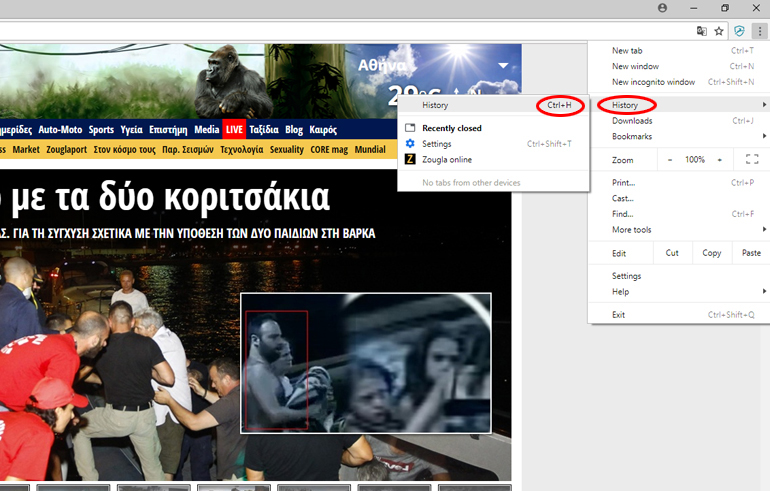The height and width of the screenshot is (491, 770).
Task: Increase zoom with the plus button
Action: click(719, 160)
